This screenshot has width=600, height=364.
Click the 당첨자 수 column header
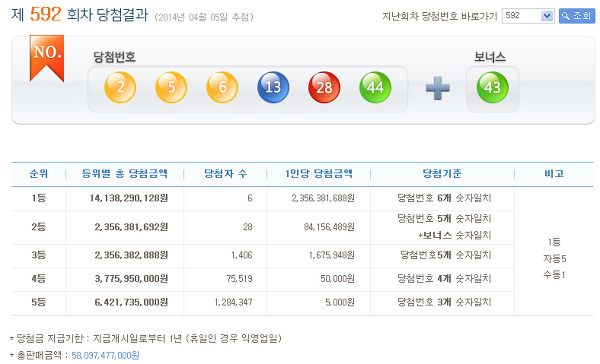click(225, 174)
